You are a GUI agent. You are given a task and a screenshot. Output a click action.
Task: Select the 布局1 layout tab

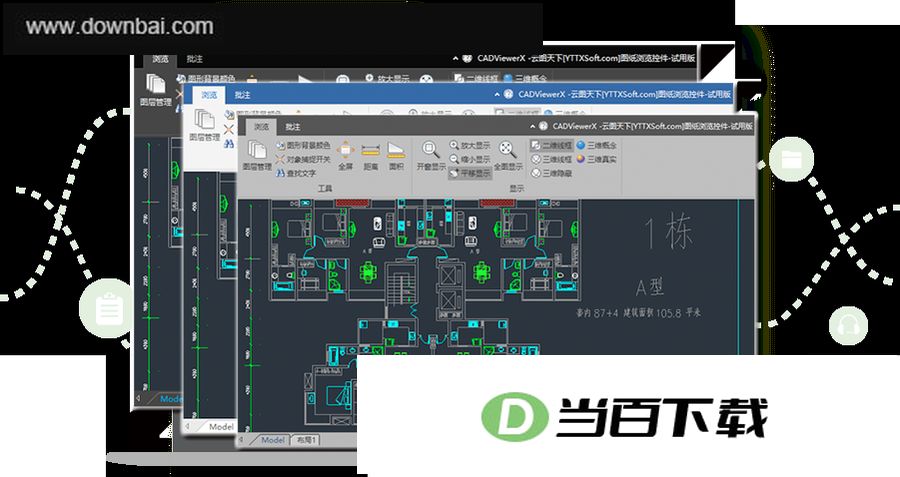307,440
